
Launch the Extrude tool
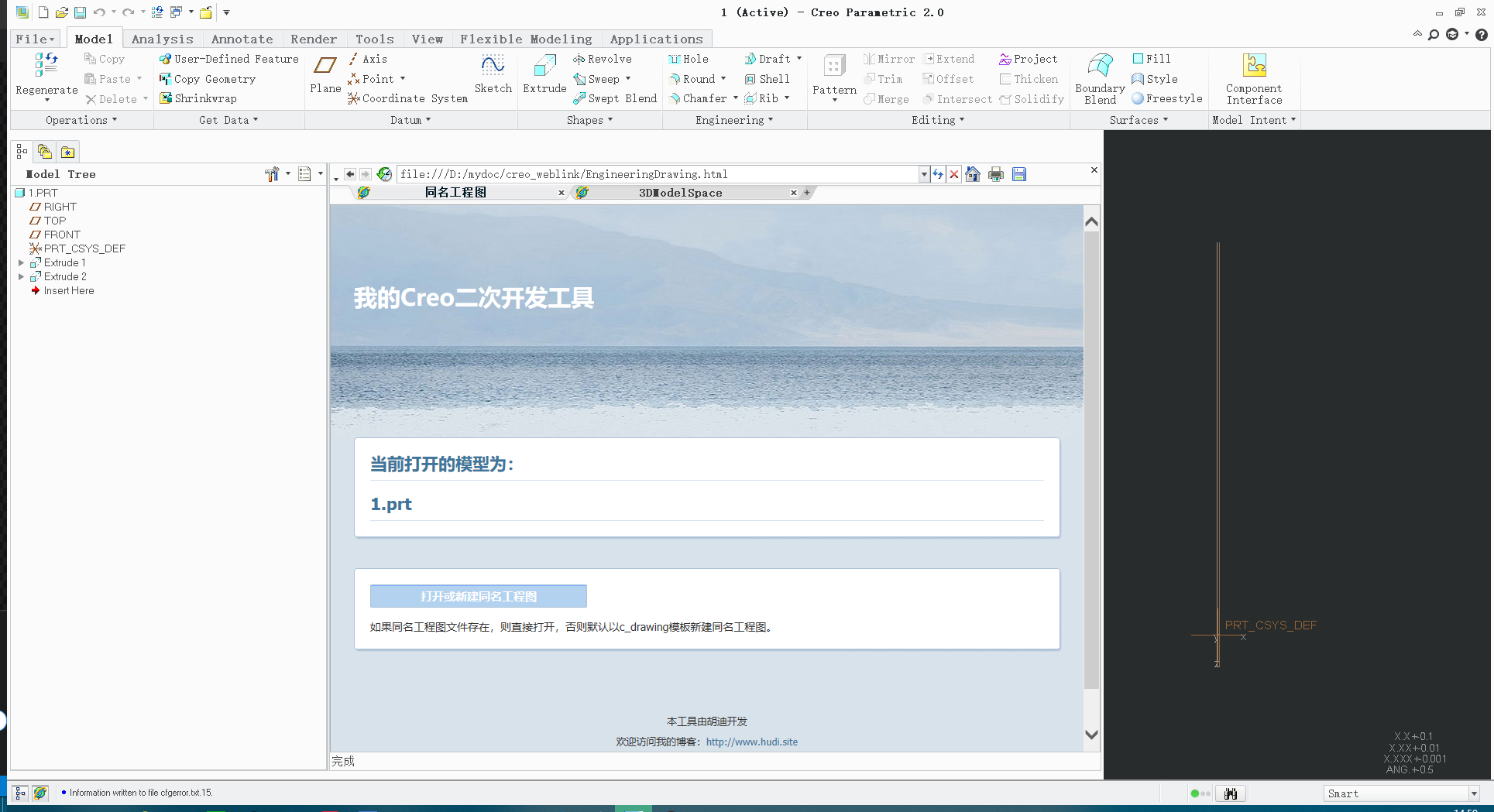click(544, 74)
